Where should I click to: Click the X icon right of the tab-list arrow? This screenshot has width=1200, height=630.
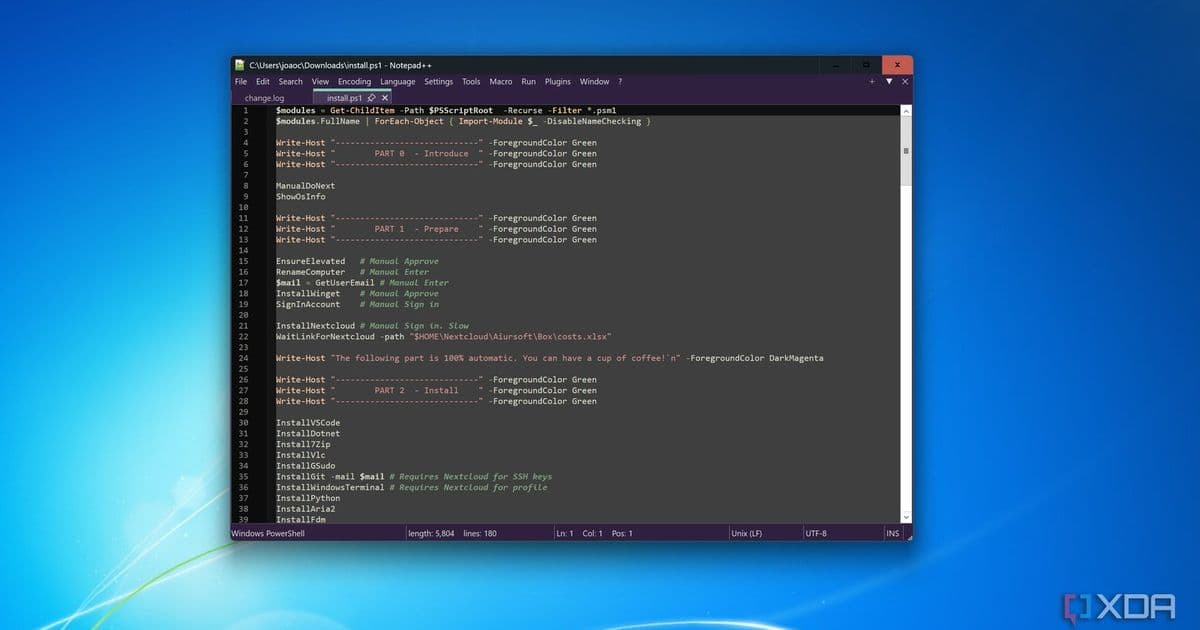pyautogui.click(x=905, y=81)
